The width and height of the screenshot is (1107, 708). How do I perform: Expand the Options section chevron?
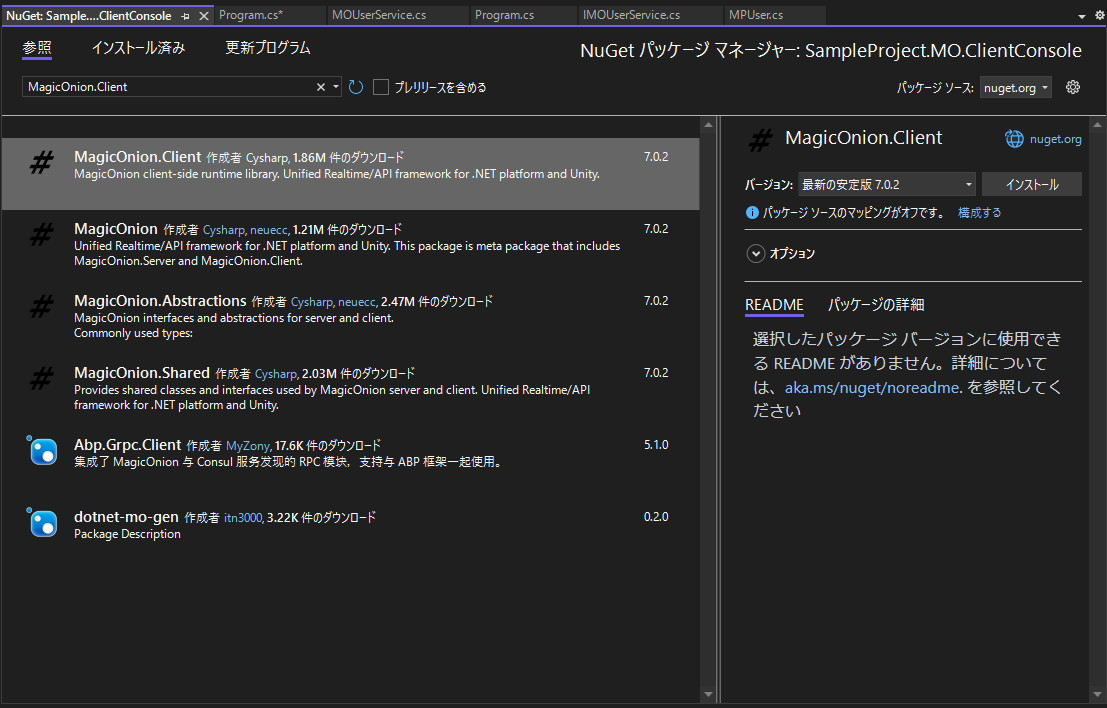pyautogui.click(x=755, y=253)
